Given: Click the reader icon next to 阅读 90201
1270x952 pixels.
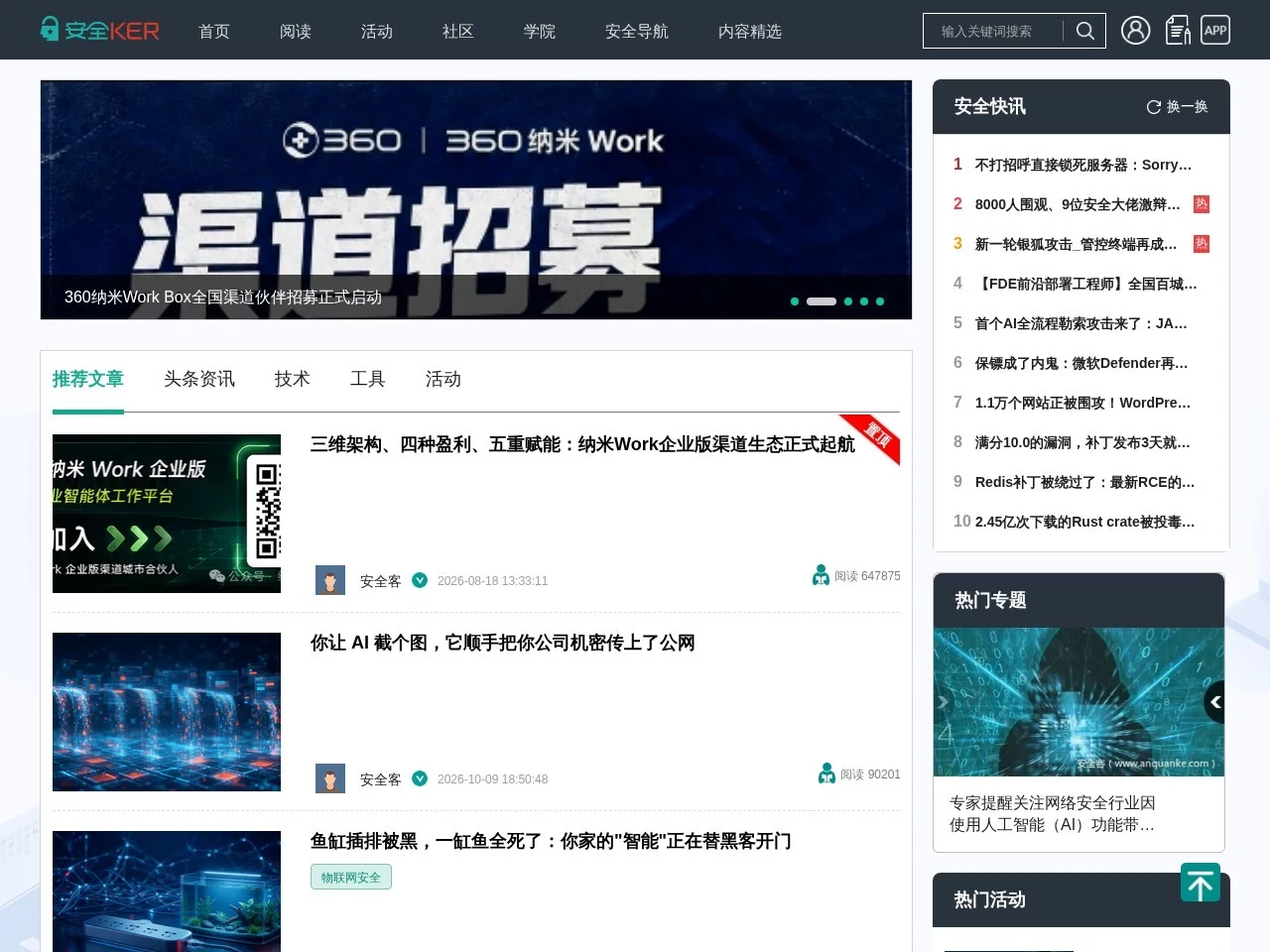Looking at the screenshot, I should click(x=826, y=773).
